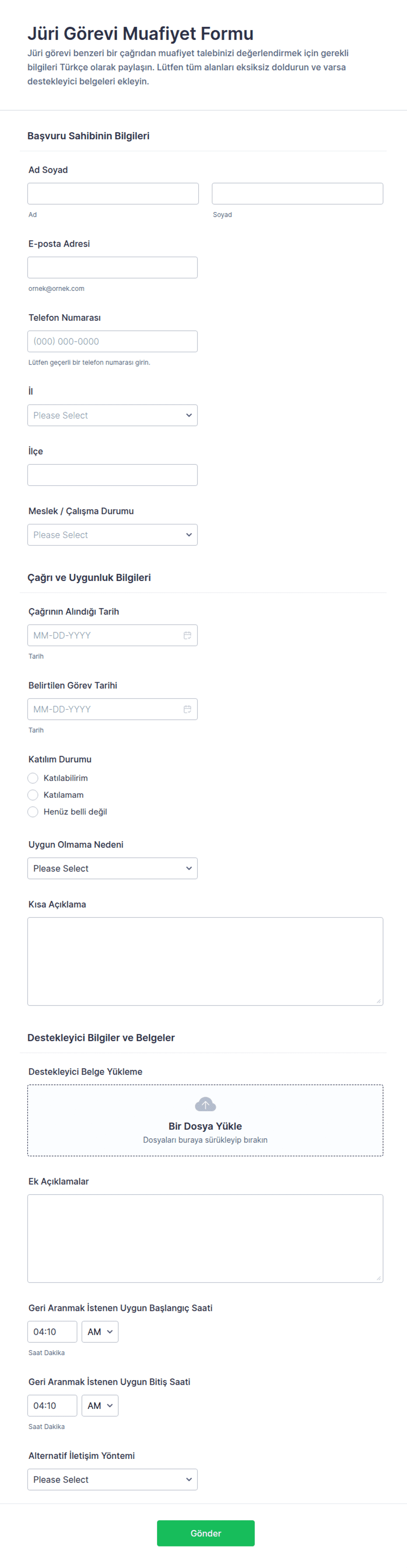Submit form with Gönder button
This screenshot has width=407, height=1568.
(206, 1533)
